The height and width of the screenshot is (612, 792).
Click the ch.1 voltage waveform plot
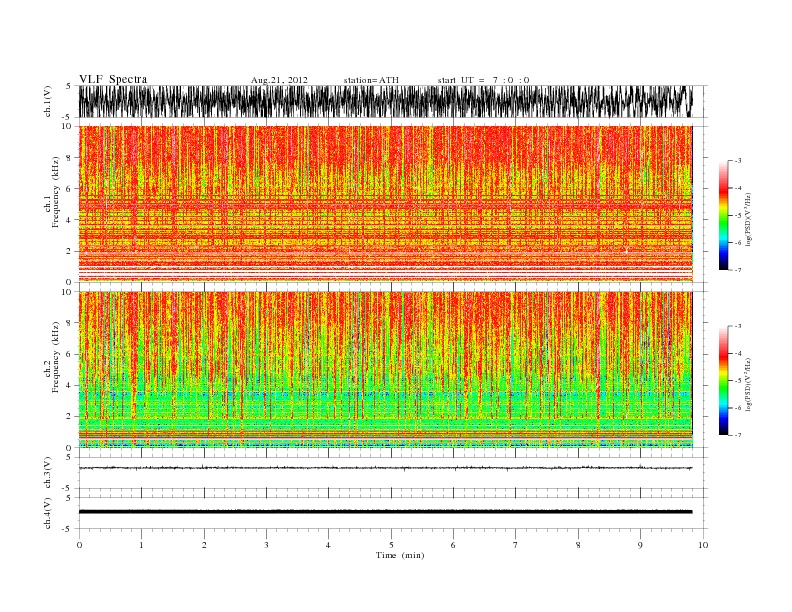(x=386, y=101)
